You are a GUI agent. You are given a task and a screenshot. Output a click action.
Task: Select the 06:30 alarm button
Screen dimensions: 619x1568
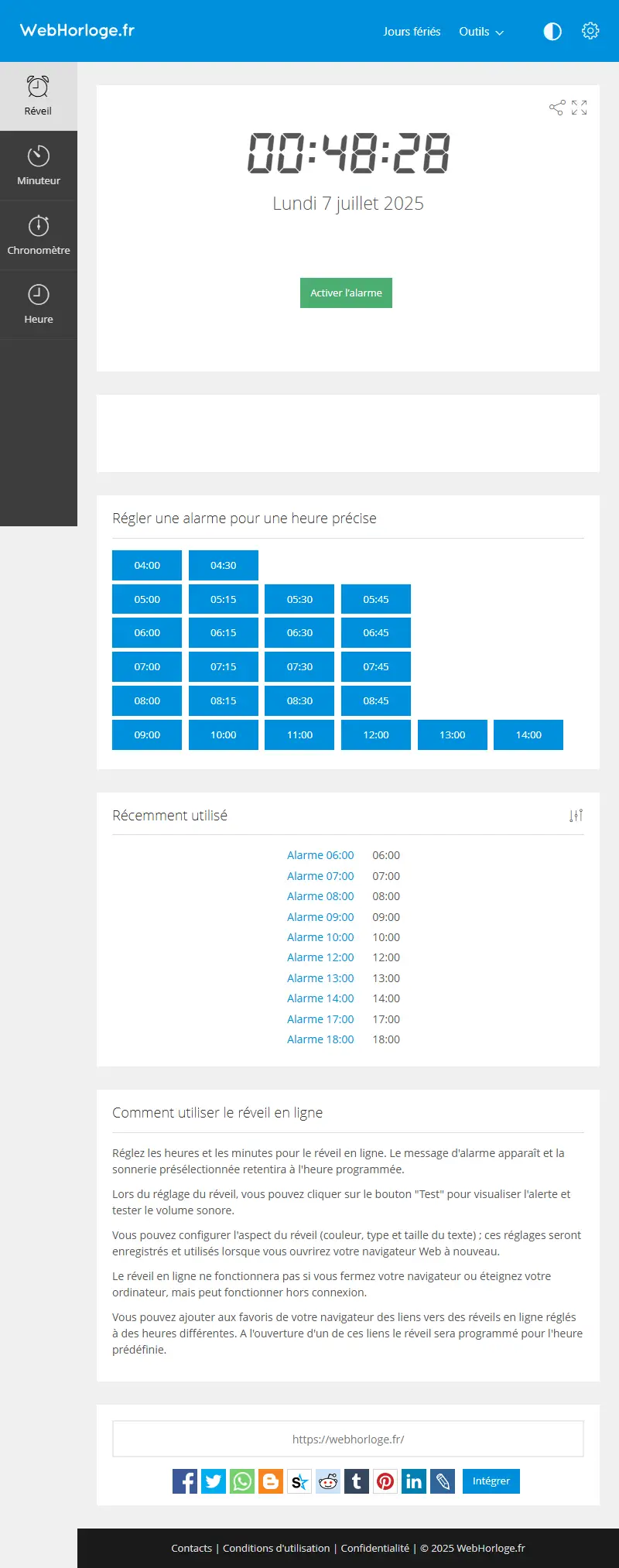299,632
